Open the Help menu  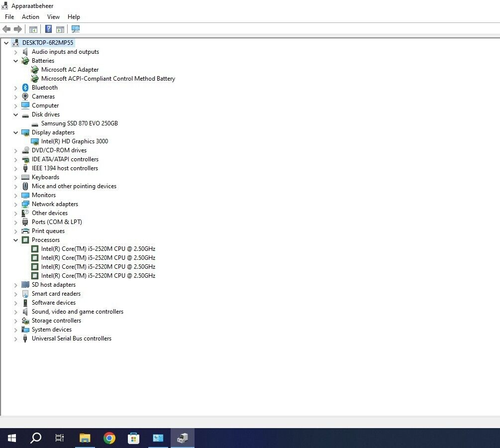tap(74, 17)
